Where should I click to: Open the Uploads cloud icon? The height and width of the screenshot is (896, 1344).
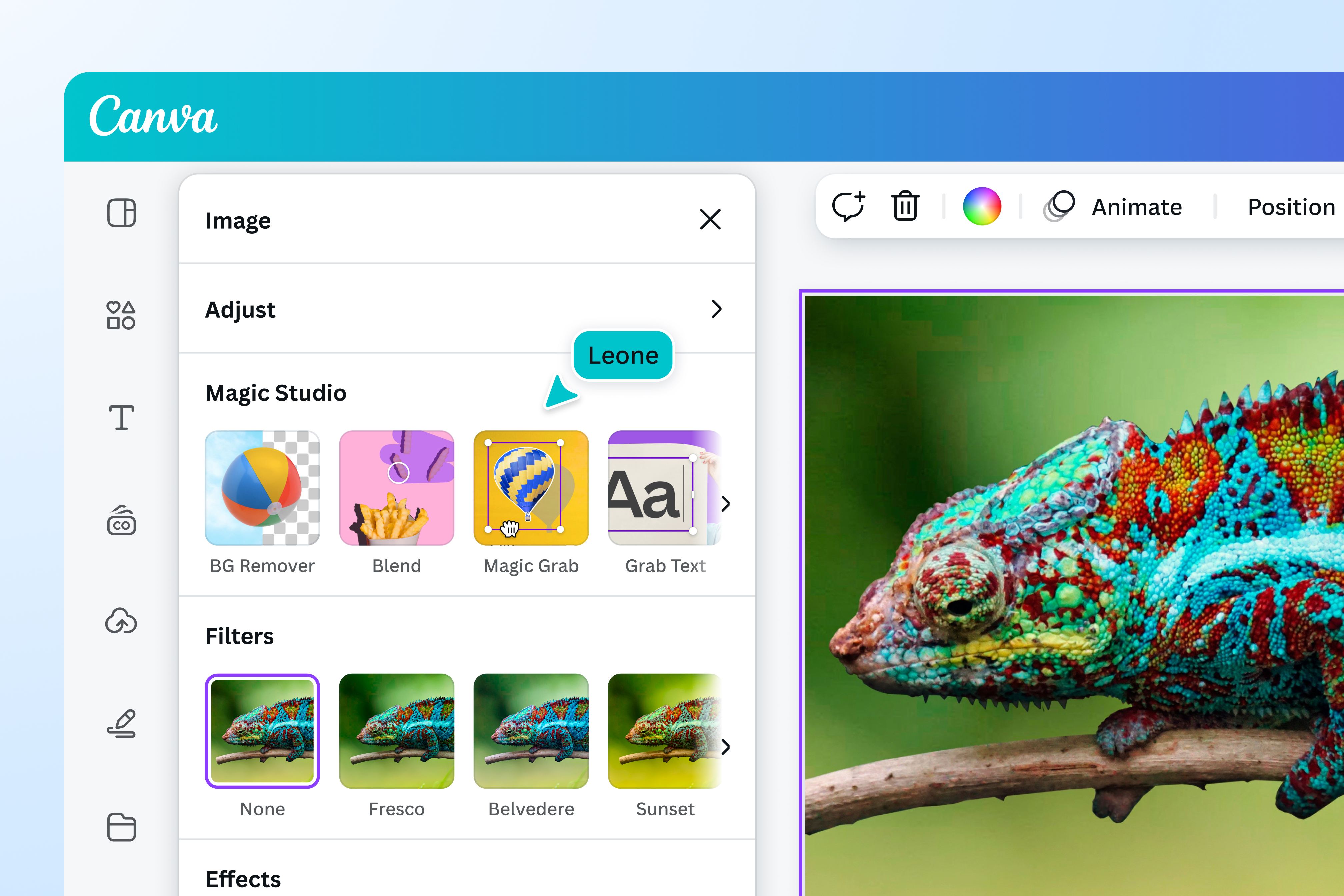(121, 621)
